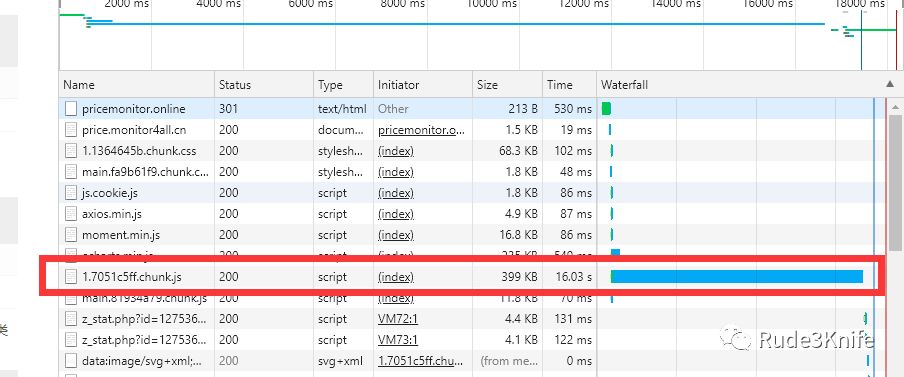
Task: Open the VM73:1 initiator link
Action: pos(398,340)
